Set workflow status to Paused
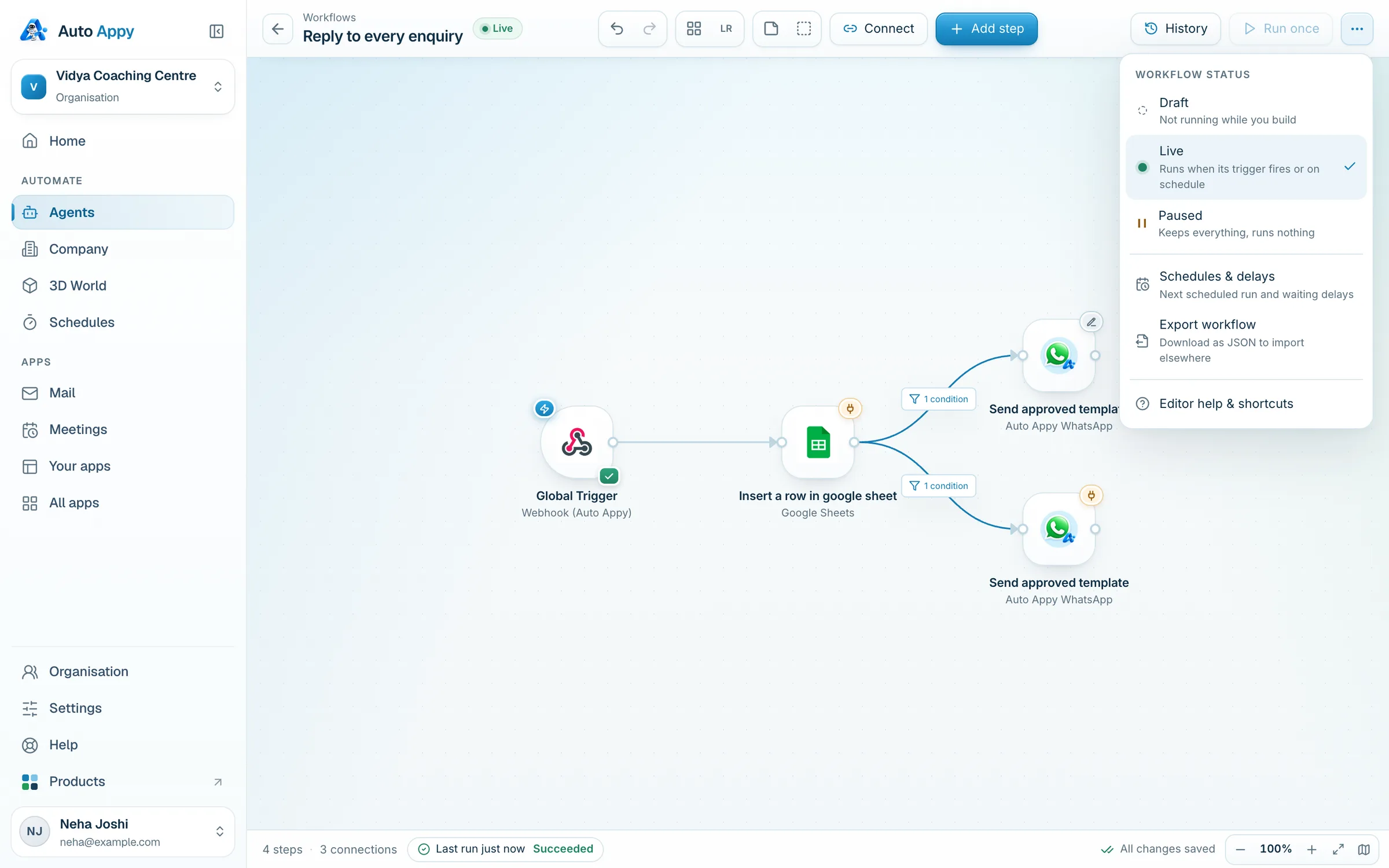 [x=1246, y=223]
